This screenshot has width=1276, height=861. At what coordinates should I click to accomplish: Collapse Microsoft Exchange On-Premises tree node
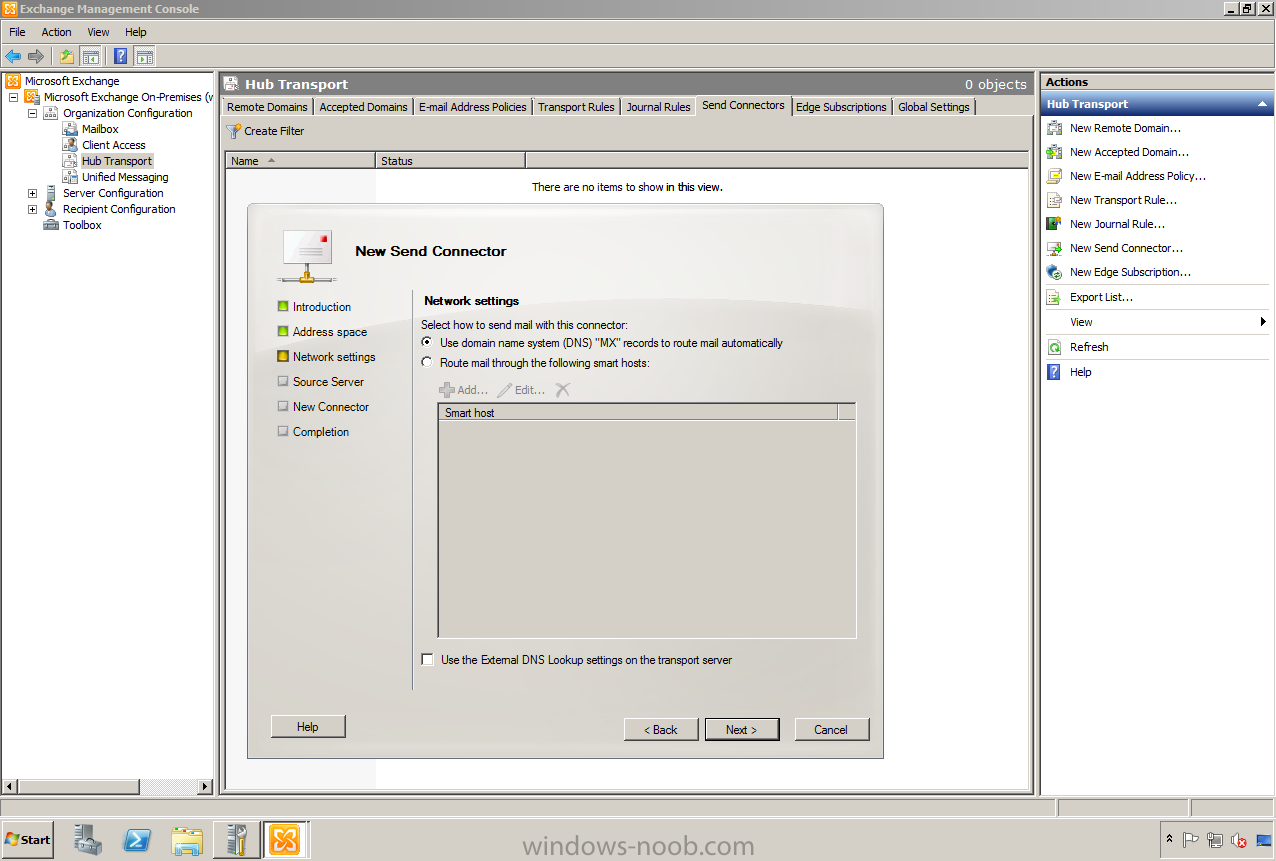click(x=13, y=97)
